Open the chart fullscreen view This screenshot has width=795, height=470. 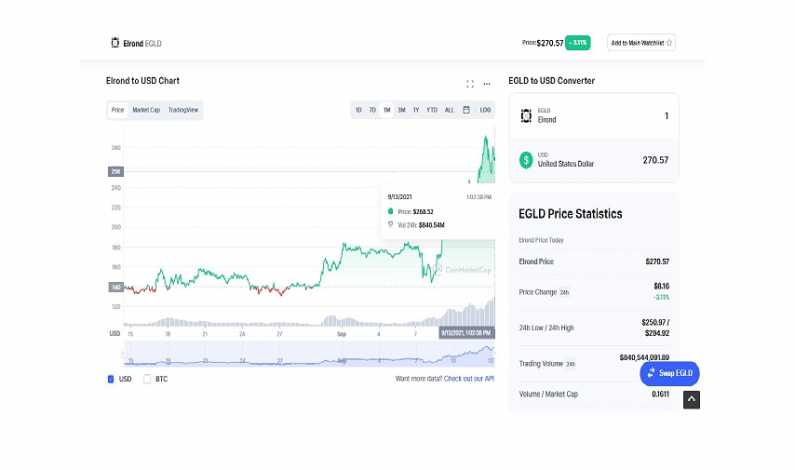[x=470, y=84]
